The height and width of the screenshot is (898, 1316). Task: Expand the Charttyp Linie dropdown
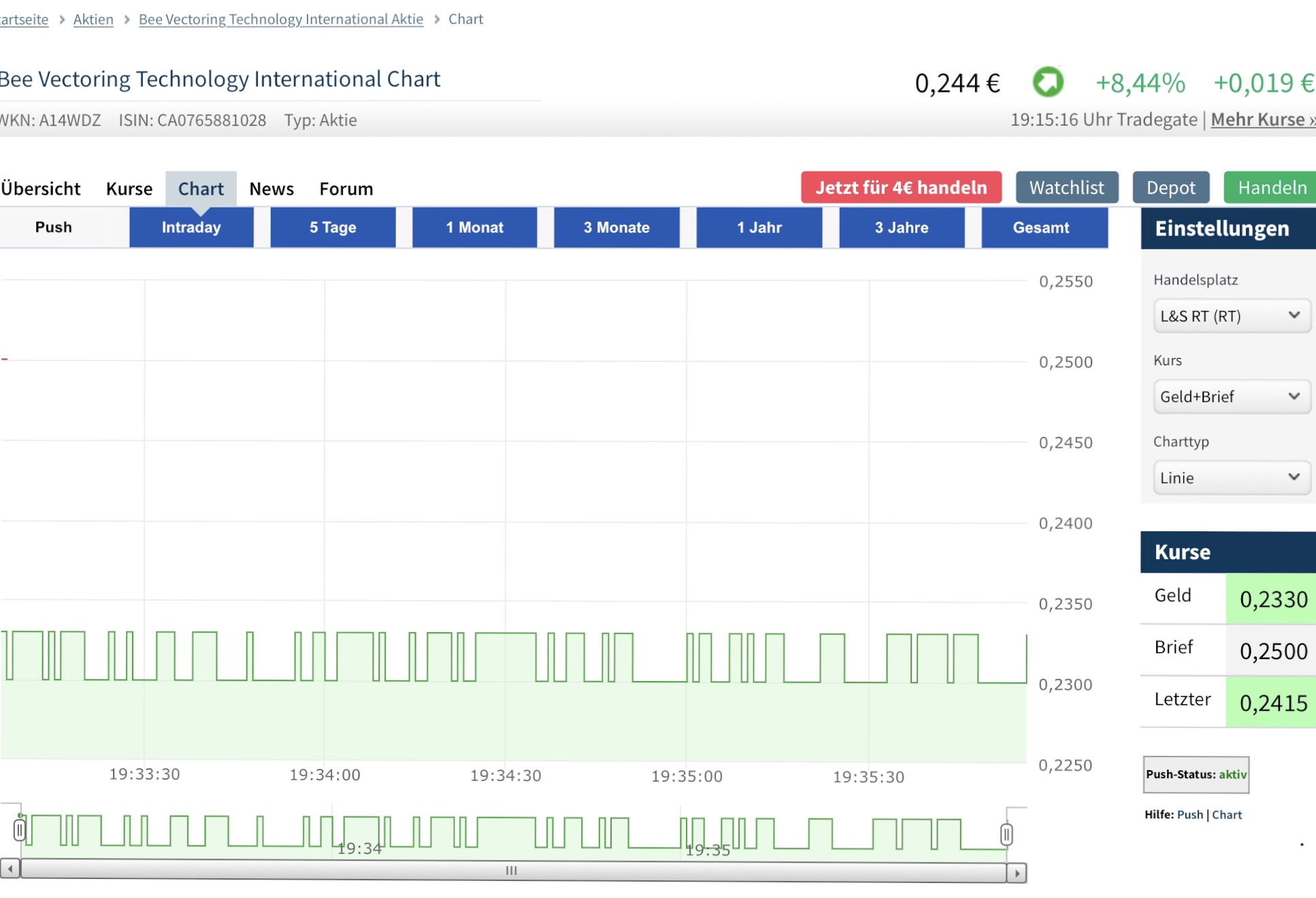(x=1231, y=478)
